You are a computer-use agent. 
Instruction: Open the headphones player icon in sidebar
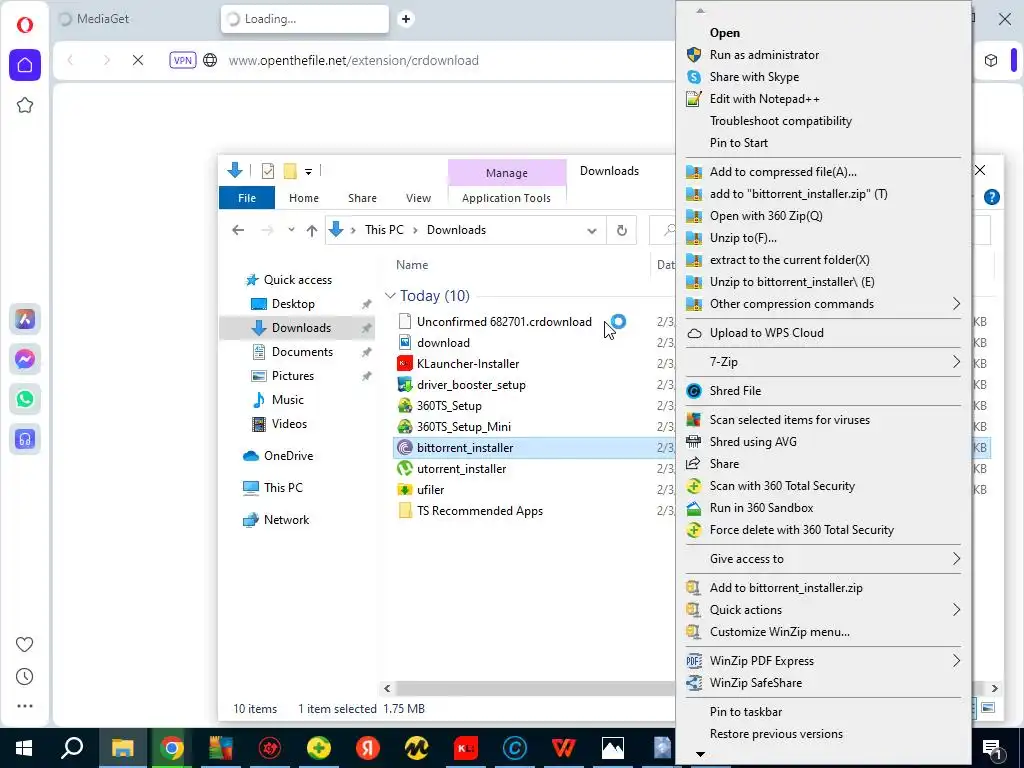coord(25,439)
